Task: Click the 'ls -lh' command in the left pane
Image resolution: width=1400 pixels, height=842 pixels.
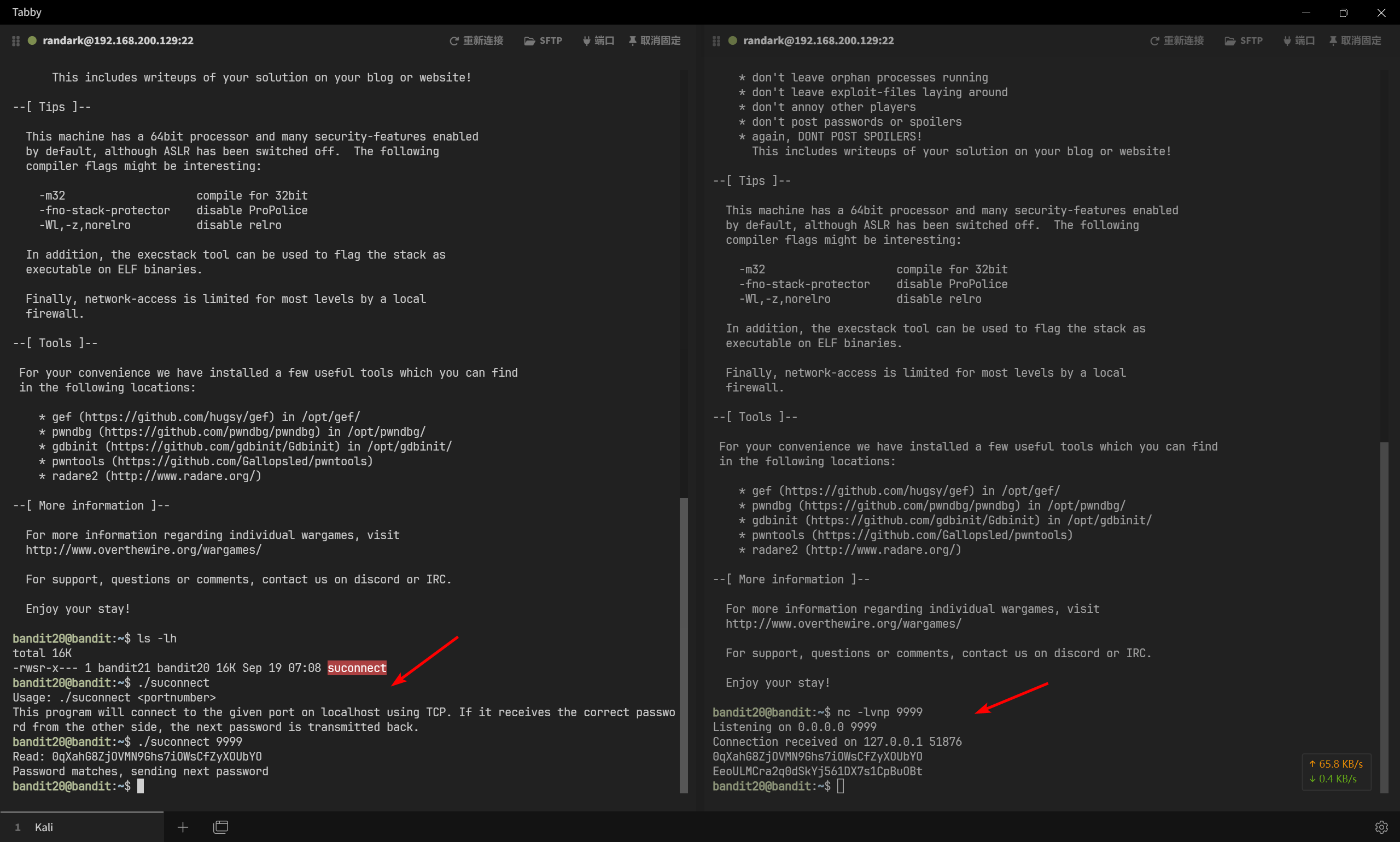Action: (x=157, y=638)
